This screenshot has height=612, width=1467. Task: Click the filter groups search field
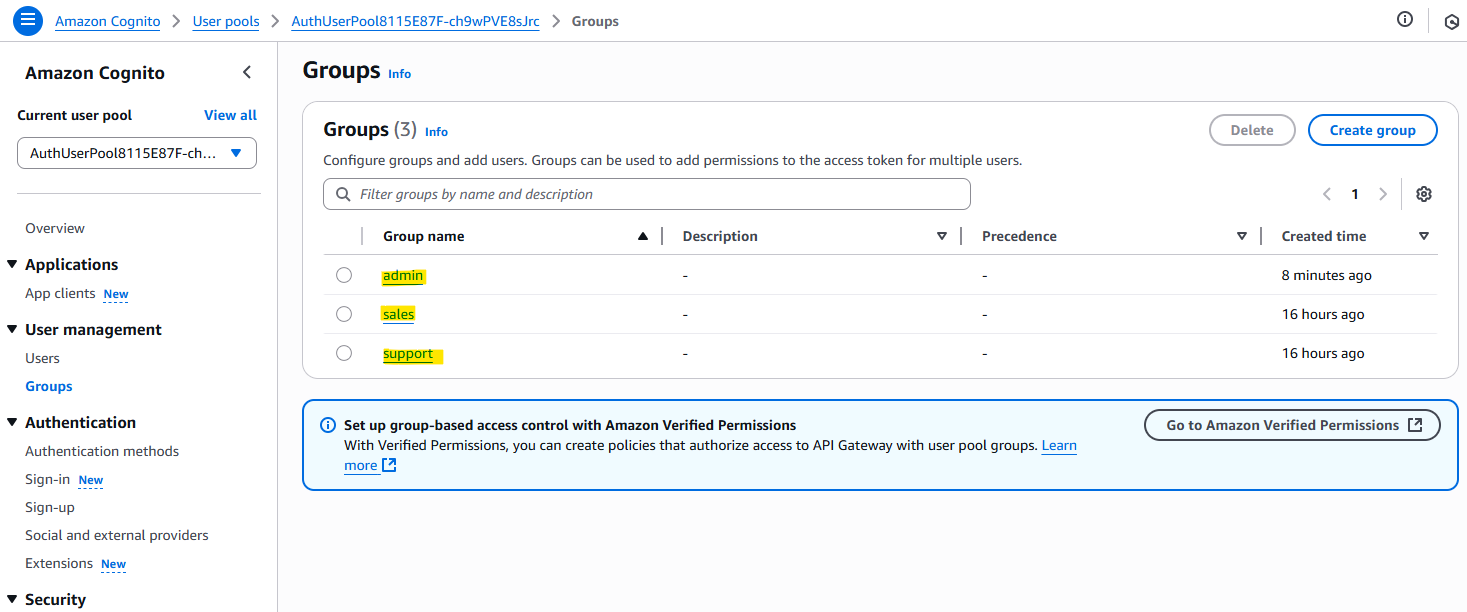(x=646, y=194)
